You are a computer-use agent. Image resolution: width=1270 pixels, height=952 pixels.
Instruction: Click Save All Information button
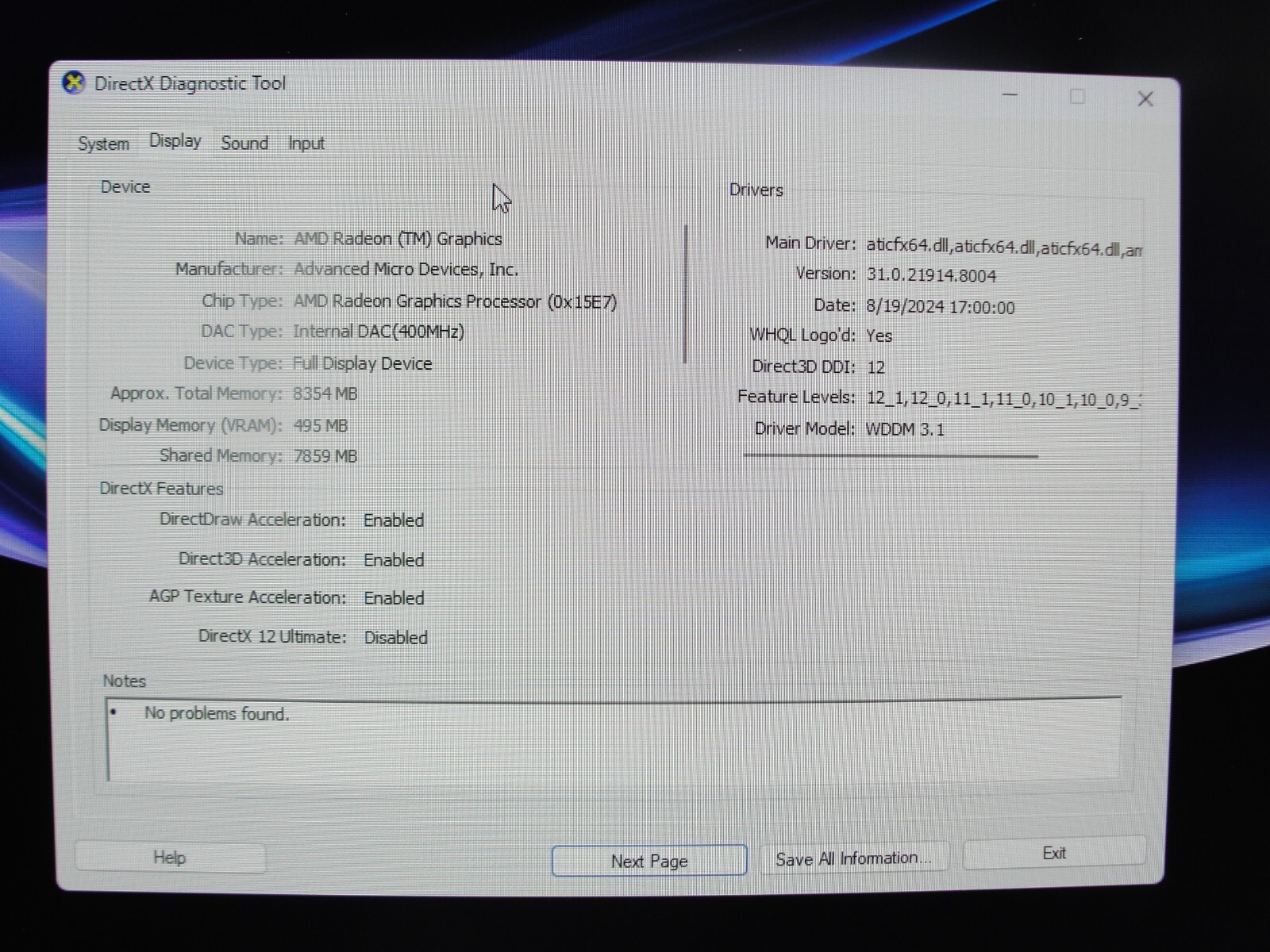pos(854,858)
